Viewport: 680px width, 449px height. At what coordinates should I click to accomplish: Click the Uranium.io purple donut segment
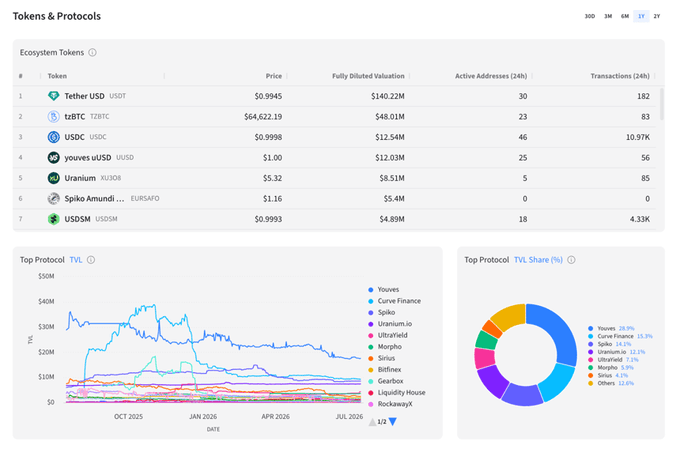pos(493,380)
